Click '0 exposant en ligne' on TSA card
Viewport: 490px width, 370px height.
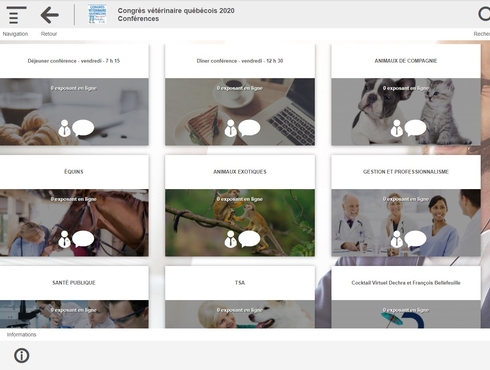(x=240, y=310)
